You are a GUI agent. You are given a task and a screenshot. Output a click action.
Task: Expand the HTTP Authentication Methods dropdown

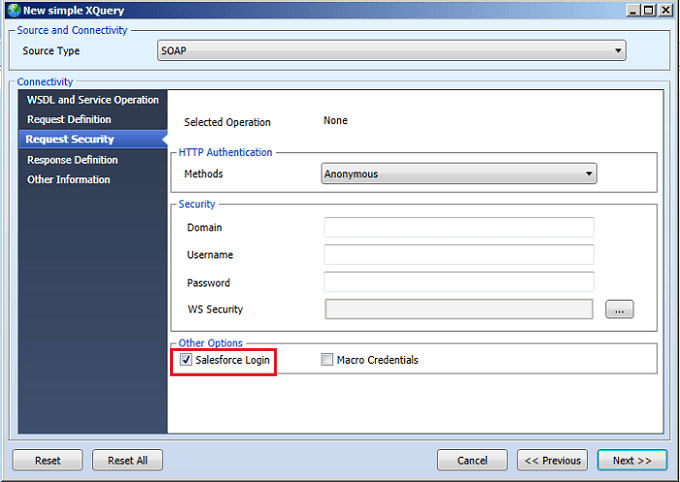point(459,174)
